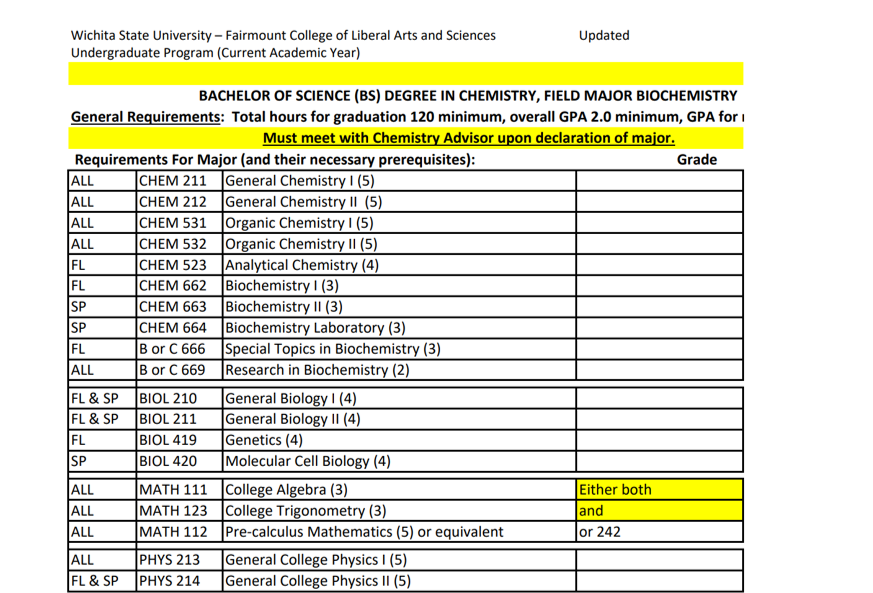This screenshot has height=593, width=873.
Task: Select College Algebra (3) text
Action: [x=286, y=491]
